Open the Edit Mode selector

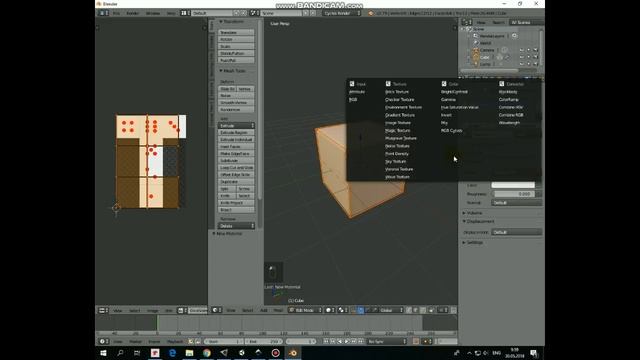[304, 310]
